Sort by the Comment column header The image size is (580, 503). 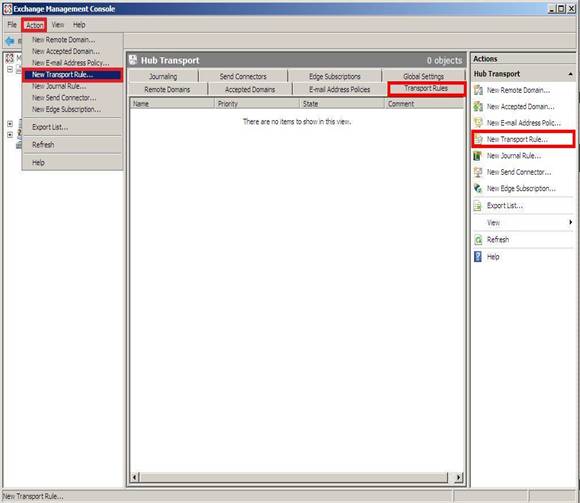(424, 104)
